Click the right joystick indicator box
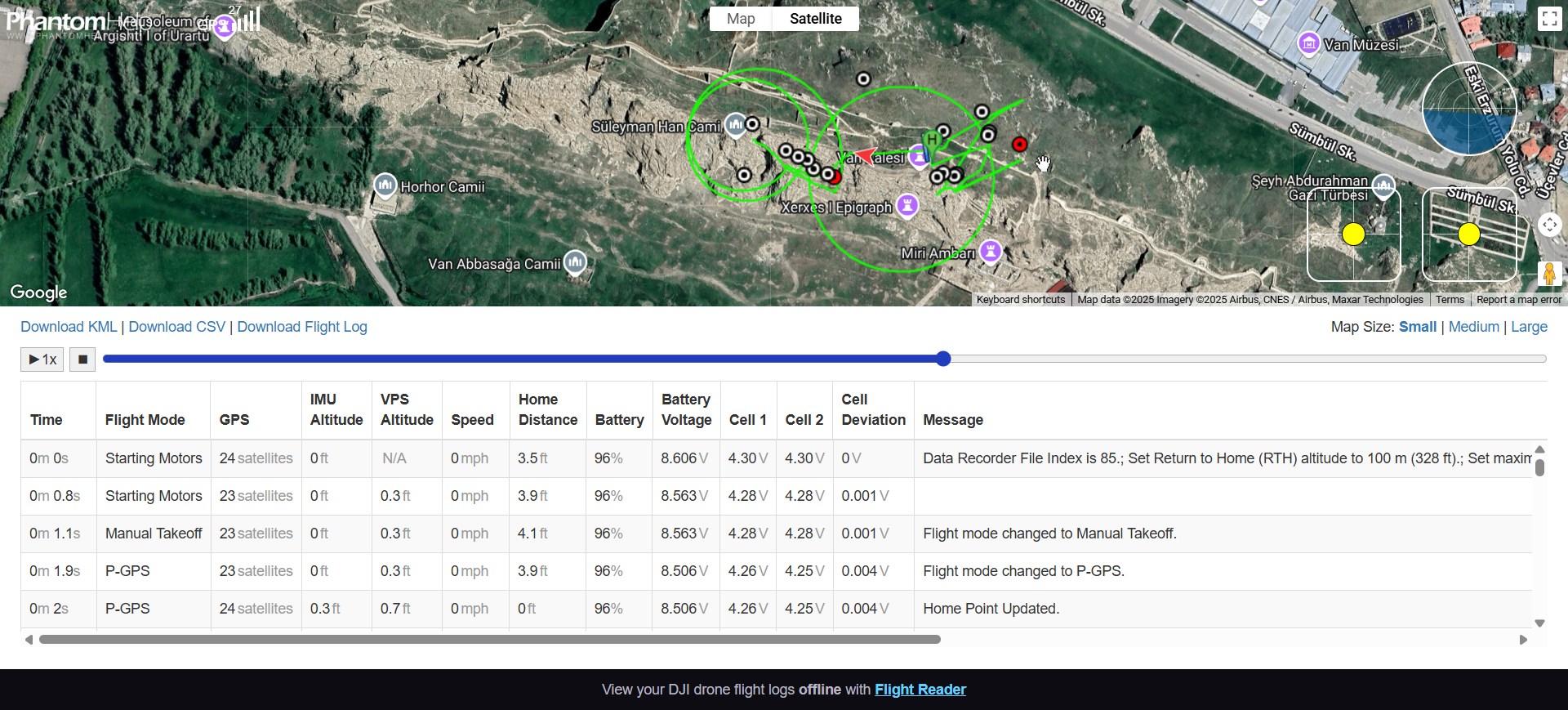This screenshot has width=1568, height=710. 1469,234
